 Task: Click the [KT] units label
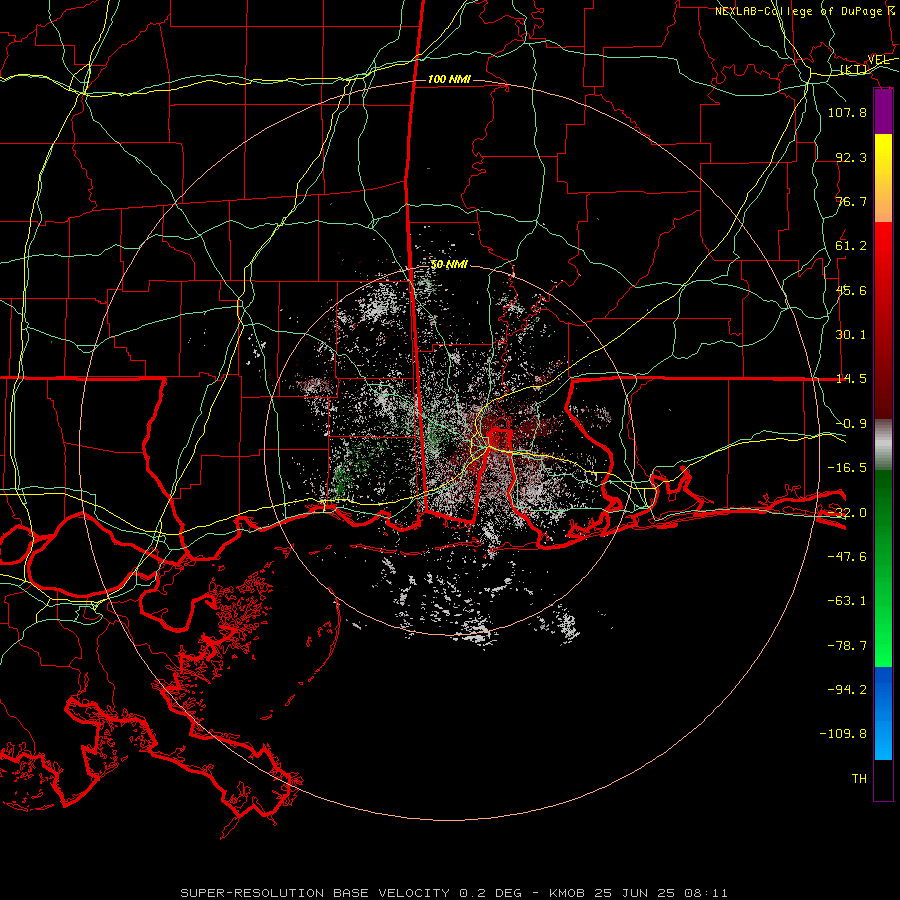pyautogui.click(x=854, y=69)
